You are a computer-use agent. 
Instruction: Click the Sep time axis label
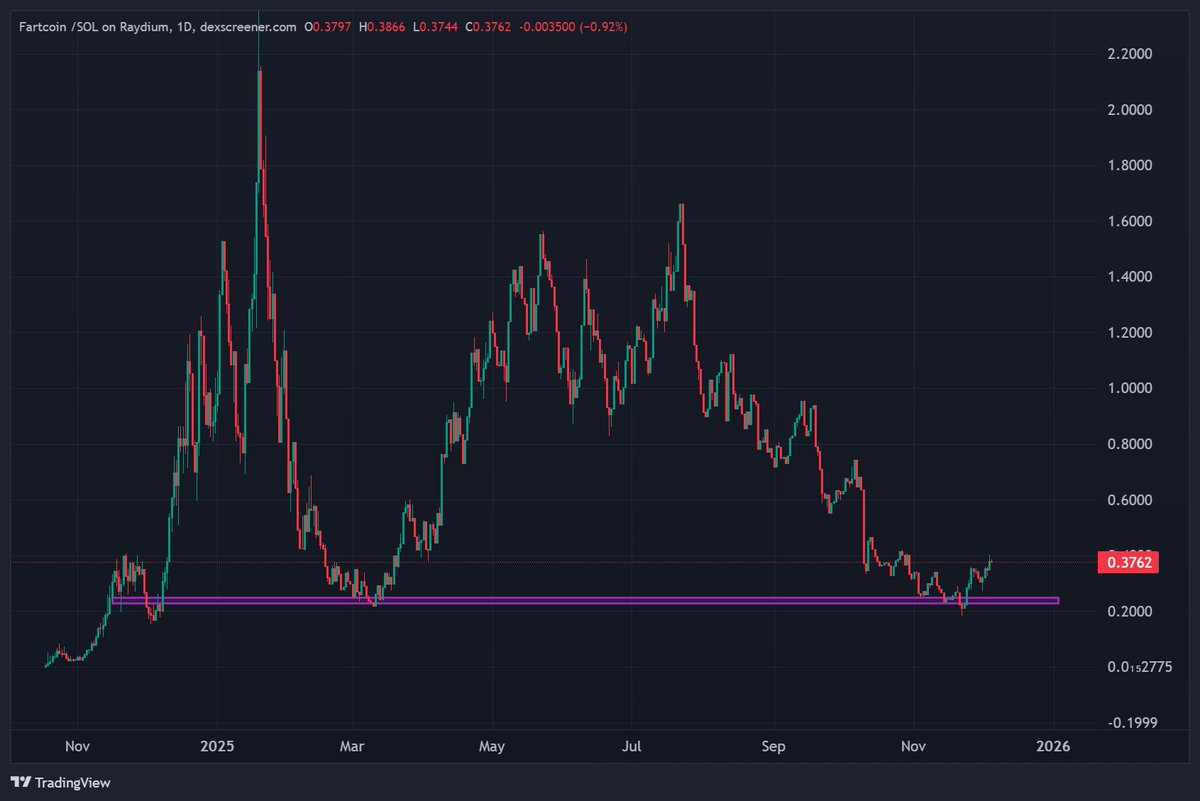pos(773,746)
